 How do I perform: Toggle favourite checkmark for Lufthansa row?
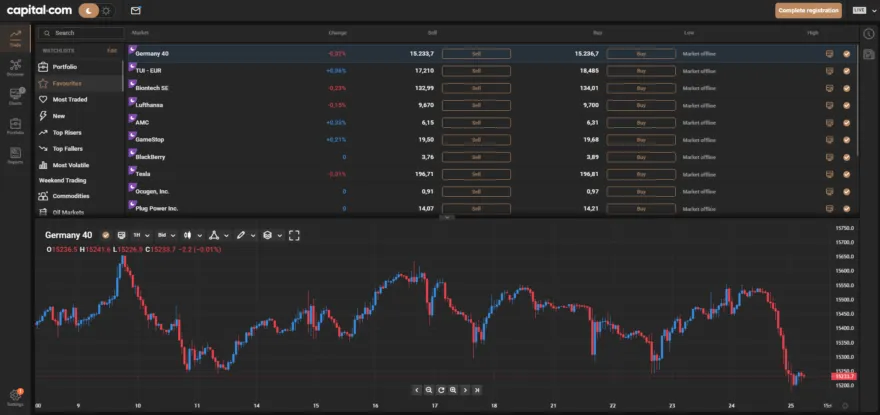click(847, 105)
